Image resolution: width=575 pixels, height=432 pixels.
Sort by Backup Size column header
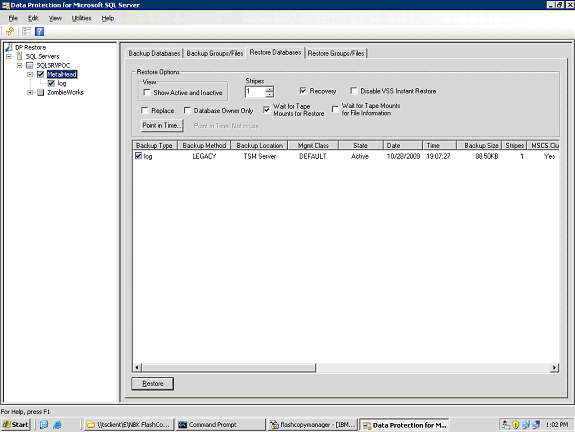tap(479, 146)
